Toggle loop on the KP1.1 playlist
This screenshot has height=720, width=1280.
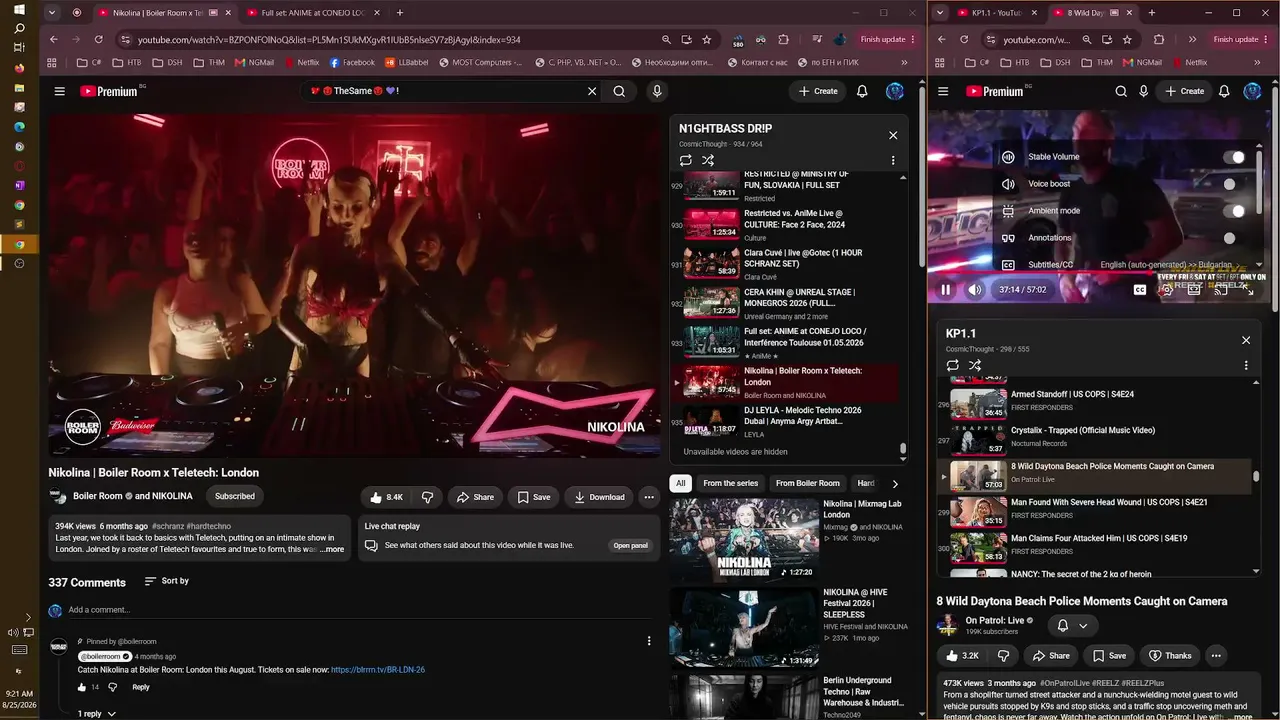click(952, 365)
